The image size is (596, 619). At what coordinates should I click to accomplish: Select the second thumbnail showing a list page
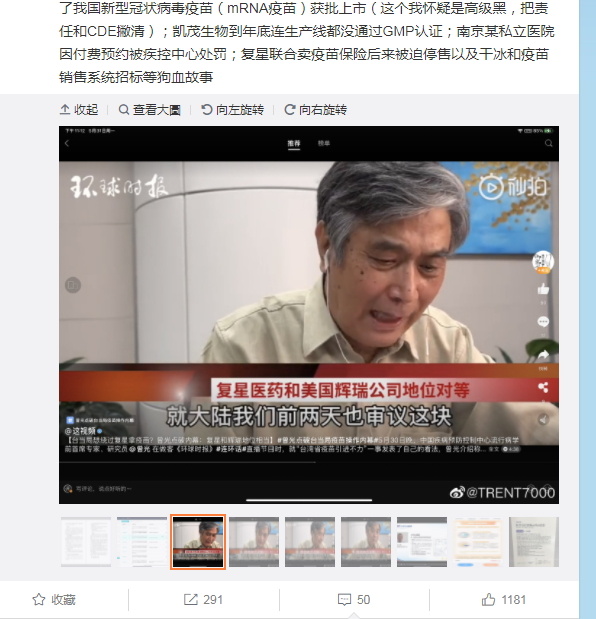pos(142,542)
